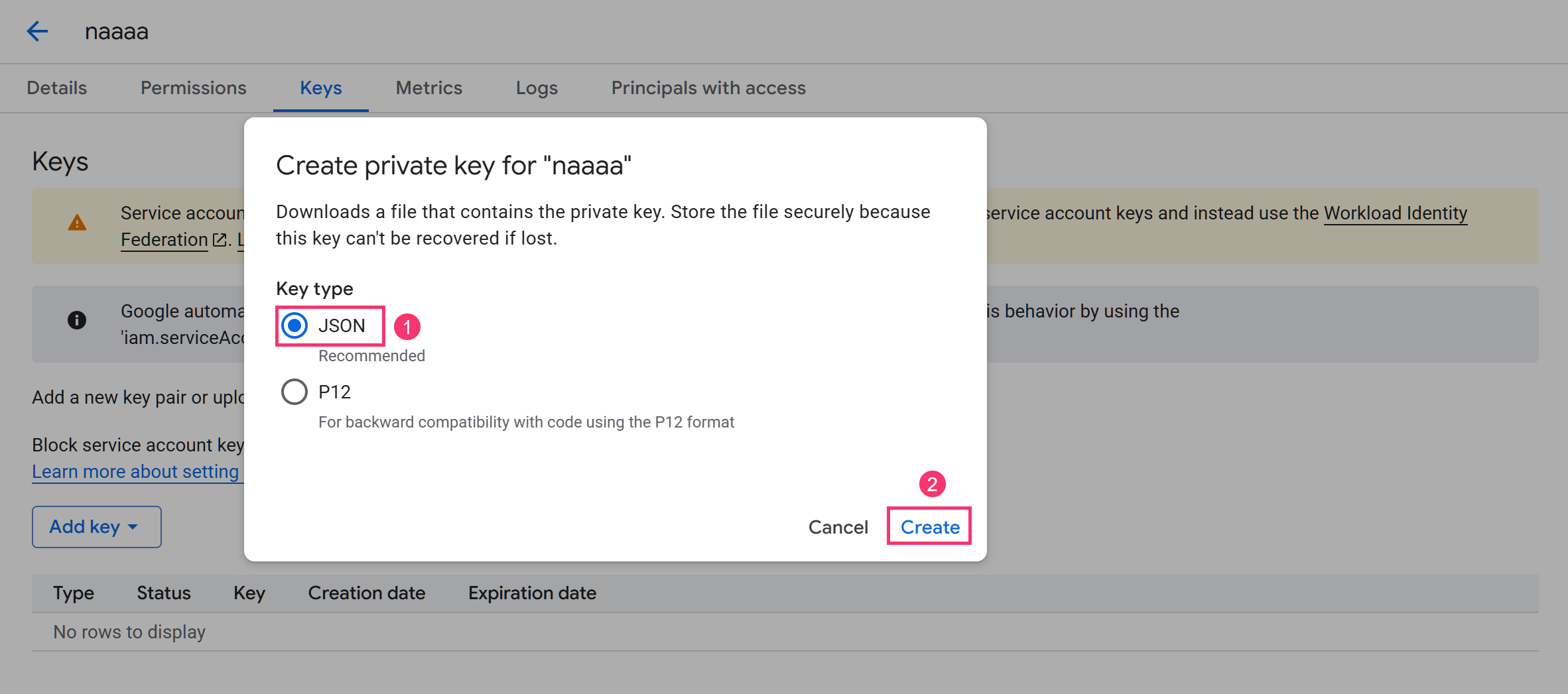Open the Permissions tab
1568x694 pixels.
click(x=193, y=87)
